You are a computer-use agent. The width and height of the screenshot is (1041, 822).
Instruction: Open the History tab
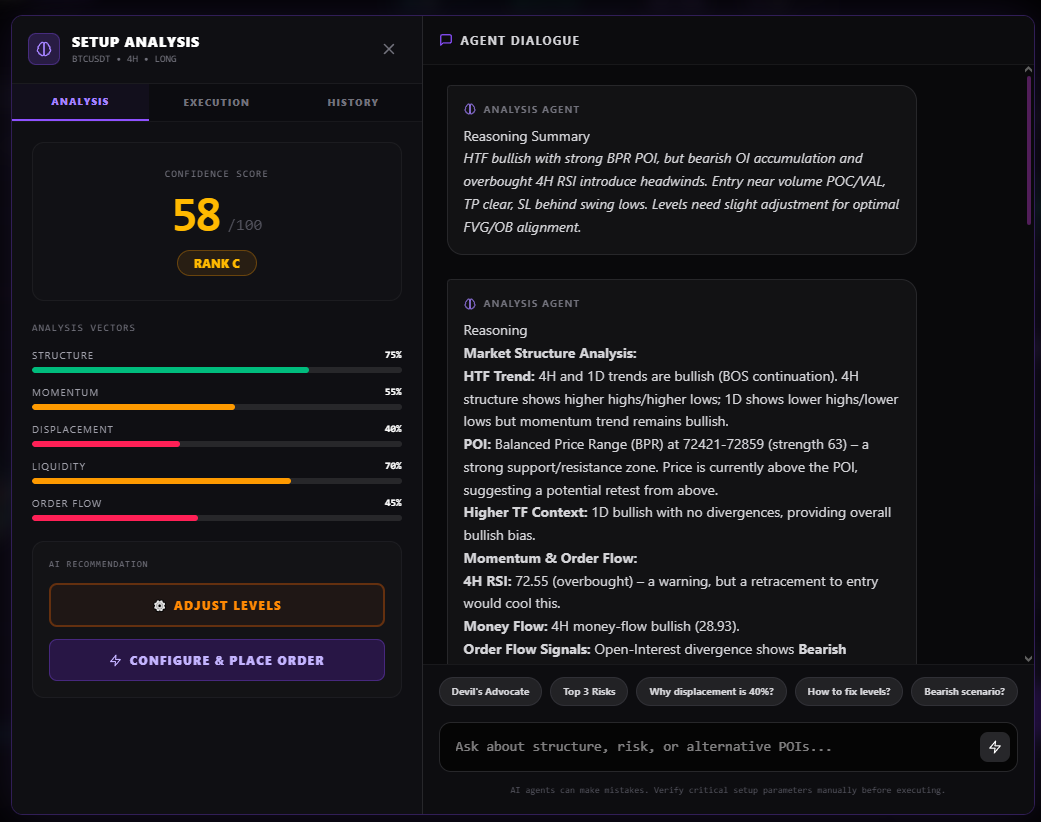click(x=353, y=102)
